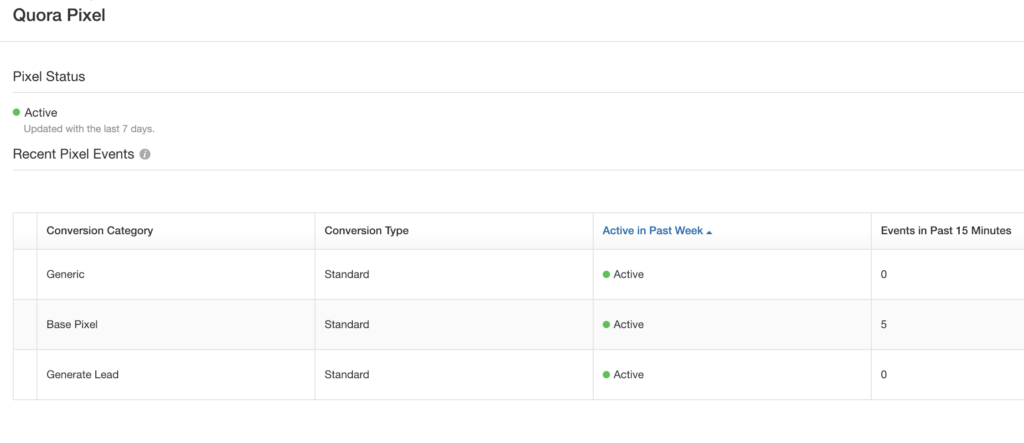Click Standard type in the Base Pixel row

coord(347,325)
